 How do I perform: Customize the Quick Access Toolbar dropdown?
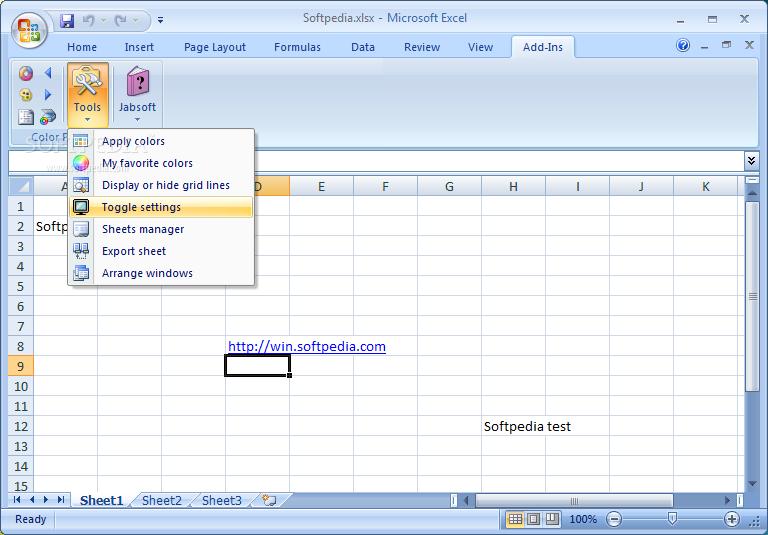point(161,21)
